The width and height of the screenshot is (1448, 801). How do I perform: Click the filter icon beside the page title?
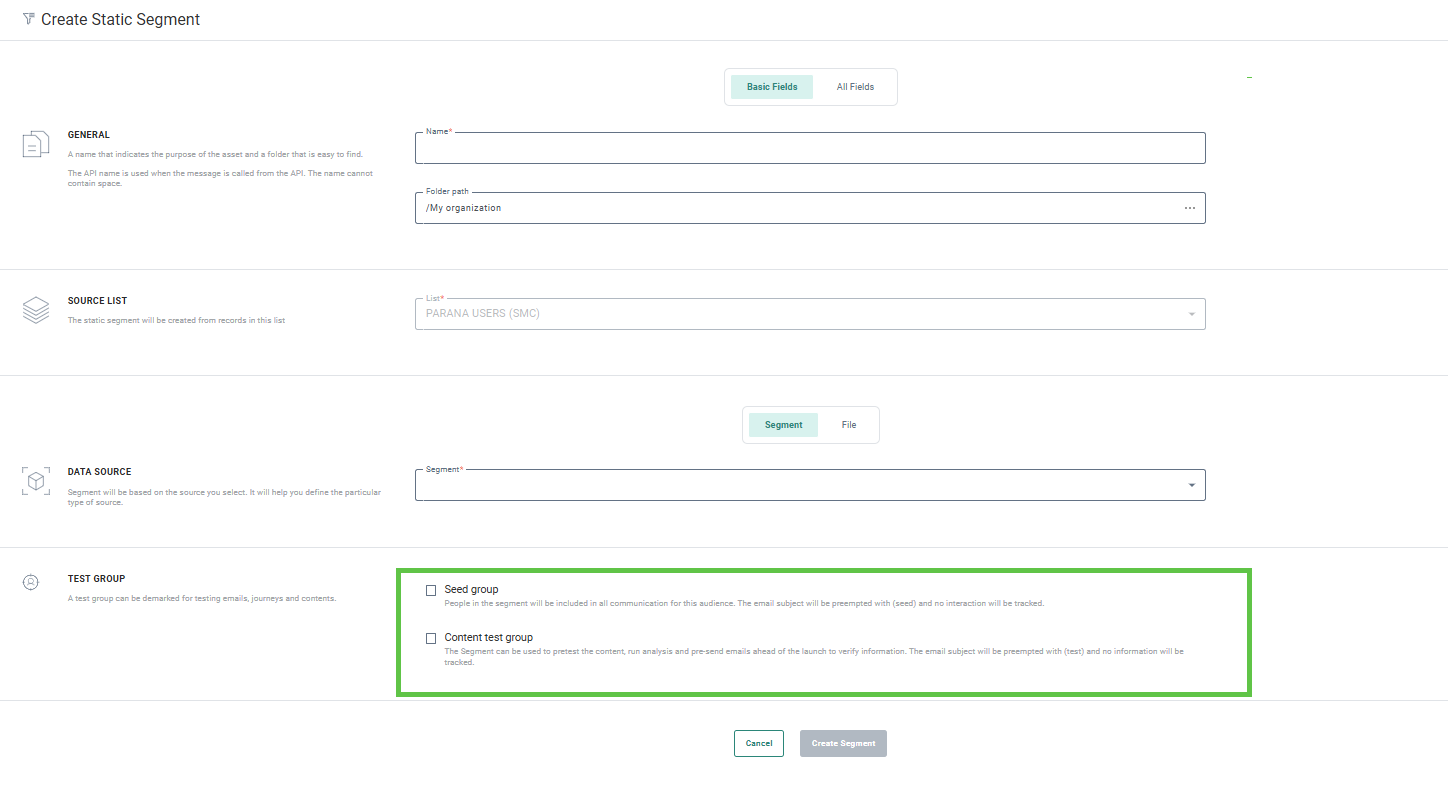tap(28, 19)
